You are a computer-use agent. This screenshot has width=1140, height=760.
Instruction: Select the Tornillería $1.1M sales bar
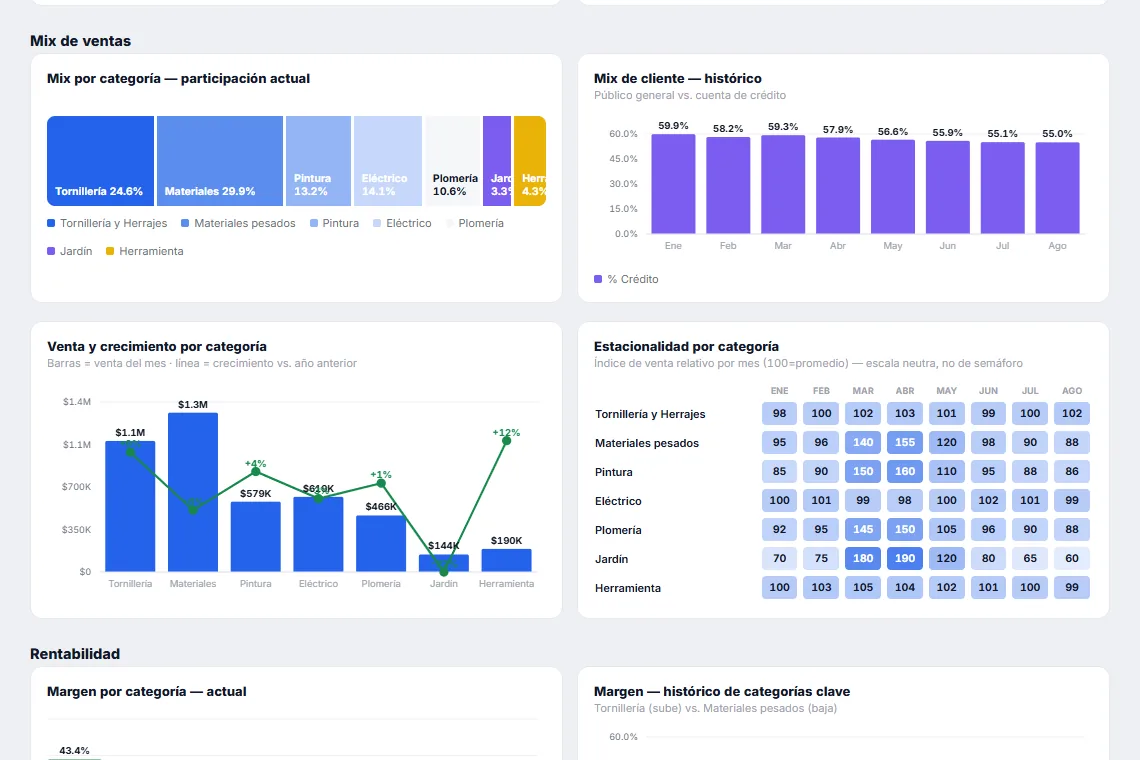click(x=130, y=506)
